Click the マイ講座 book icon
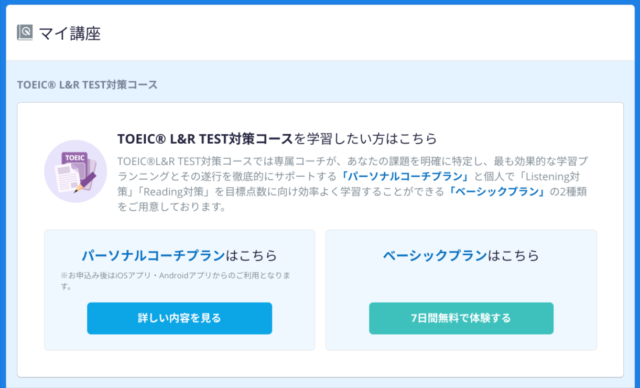Viewport: 640px width, 388px height. [24, 33]
